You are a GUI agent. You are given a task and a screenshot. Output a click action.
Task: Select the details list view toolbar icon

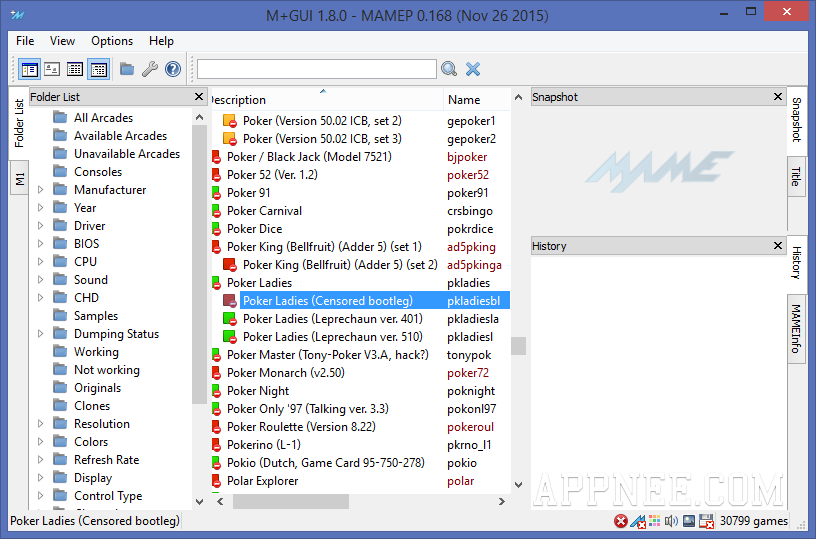[x=75, y=69]
